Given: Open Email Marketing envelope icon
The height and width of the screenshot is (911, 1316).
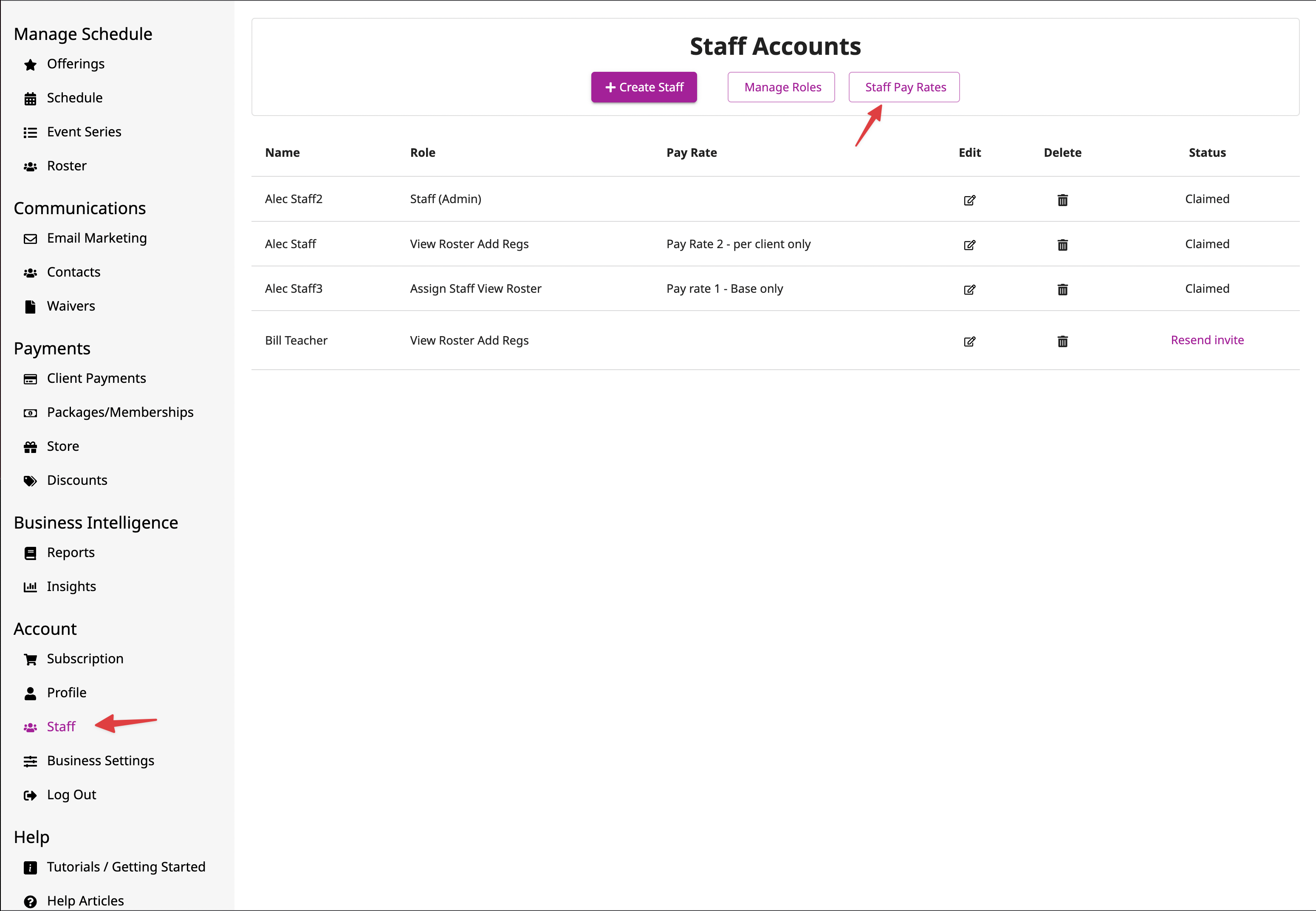Looking at the screenshot, I should (x=31, y=238).
